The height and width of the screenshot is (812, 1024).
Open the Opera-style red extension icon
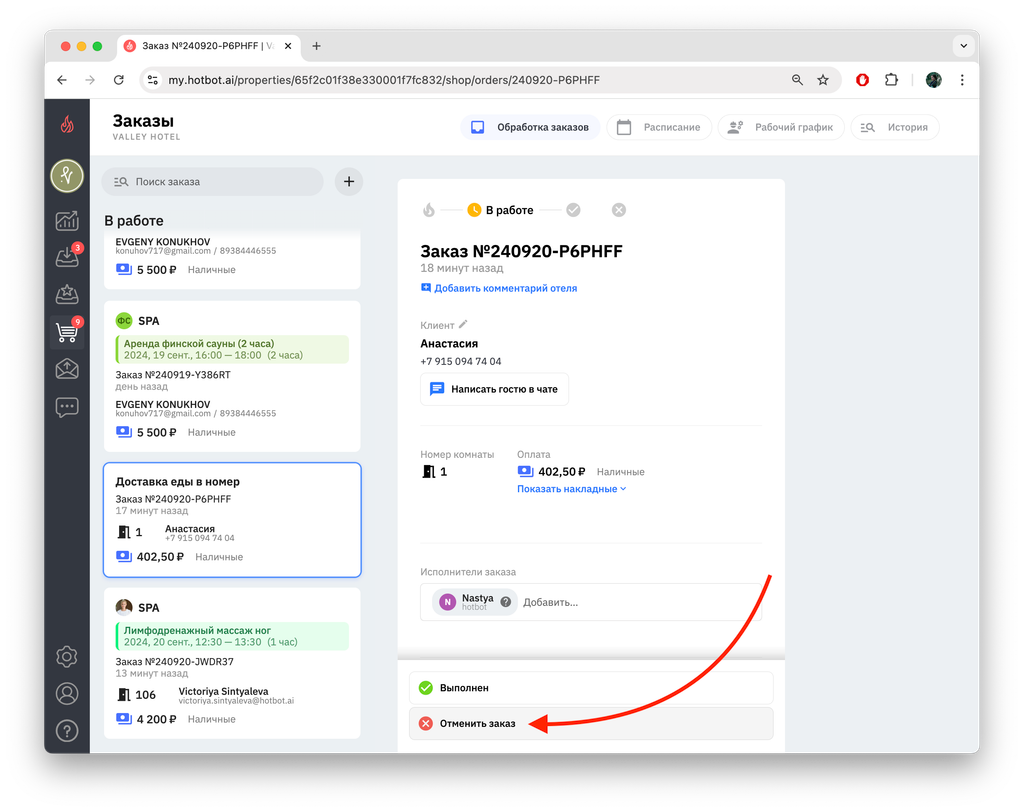tap(863, 80)
